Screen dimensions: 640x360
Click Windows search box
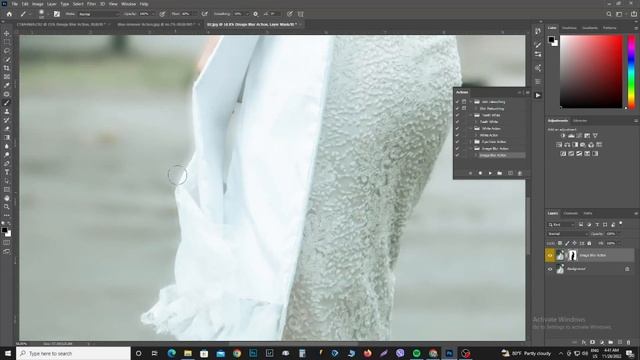(73, 353)
